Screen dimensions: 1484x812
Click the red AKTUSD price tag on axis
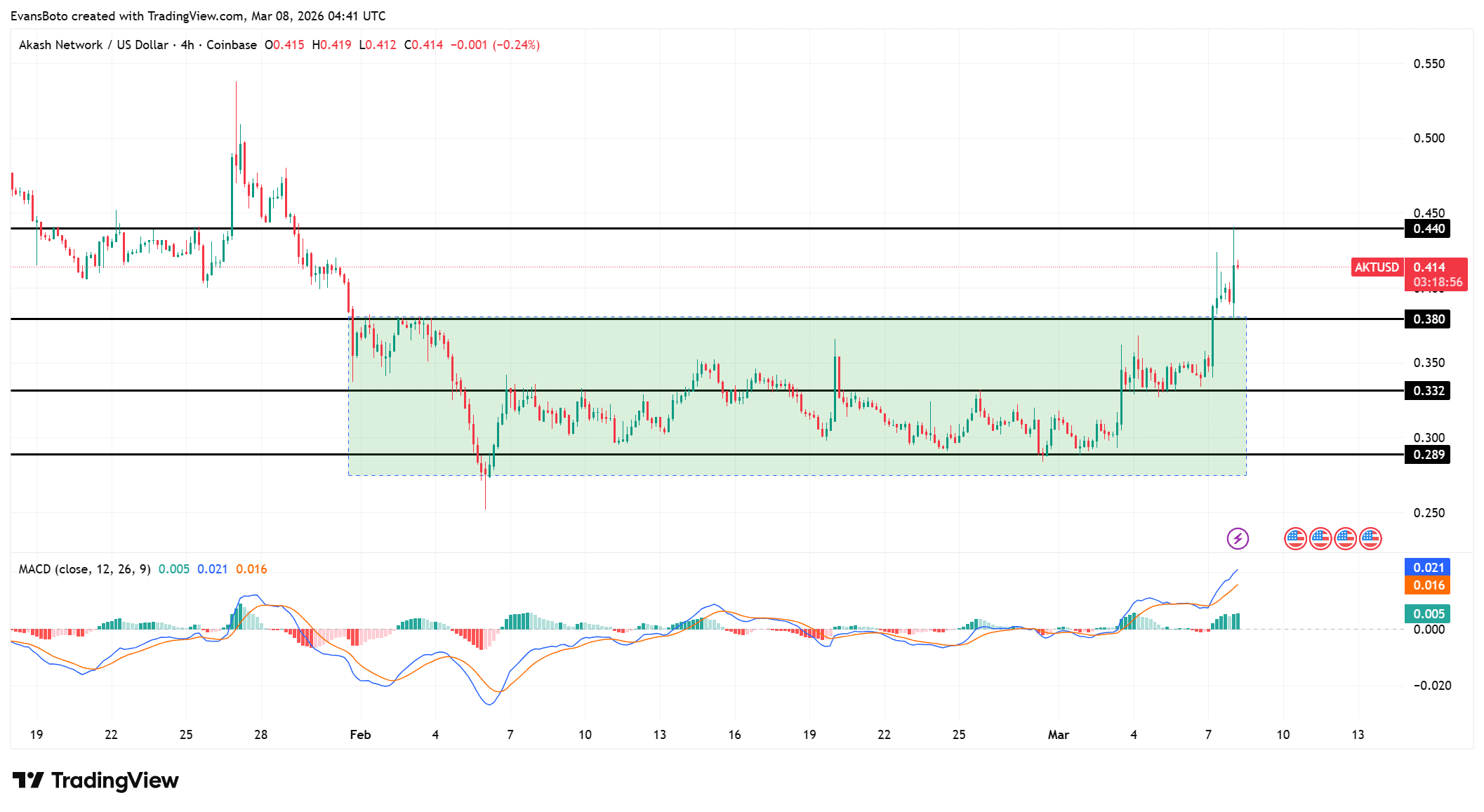[x=1377, y=267]
